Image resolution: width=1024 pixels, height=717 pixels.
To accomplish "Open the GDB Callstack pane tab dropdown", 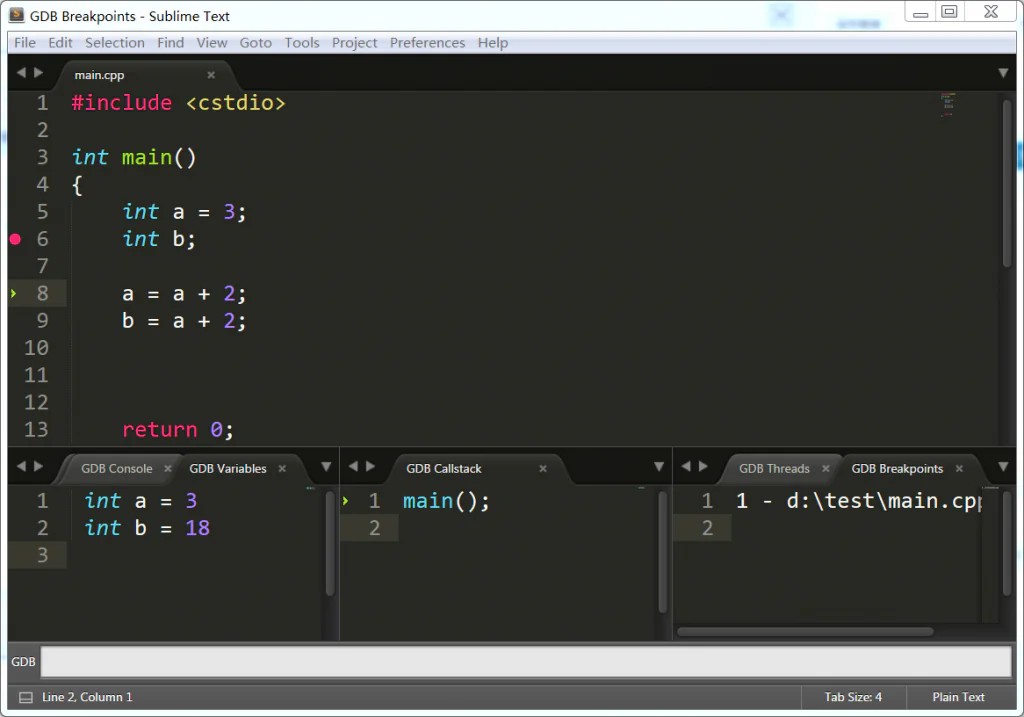I will pos(659,467).
